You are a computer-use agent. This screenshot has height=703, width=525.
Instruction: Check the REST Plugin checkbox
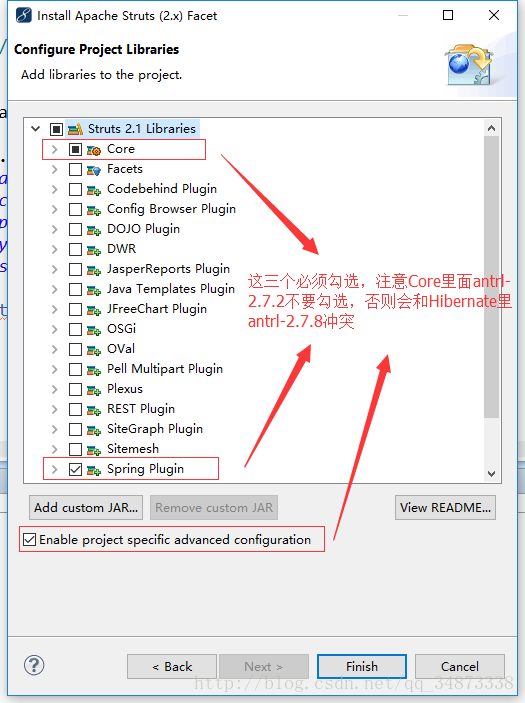[x=75, y=409]
